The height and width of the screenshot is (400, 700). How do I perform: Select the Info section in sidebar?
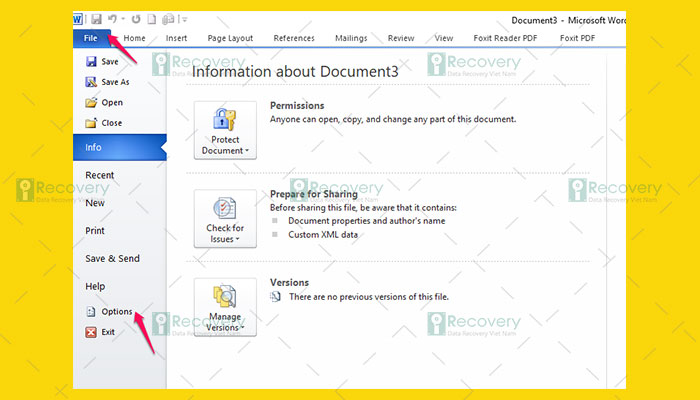(120, 147)
